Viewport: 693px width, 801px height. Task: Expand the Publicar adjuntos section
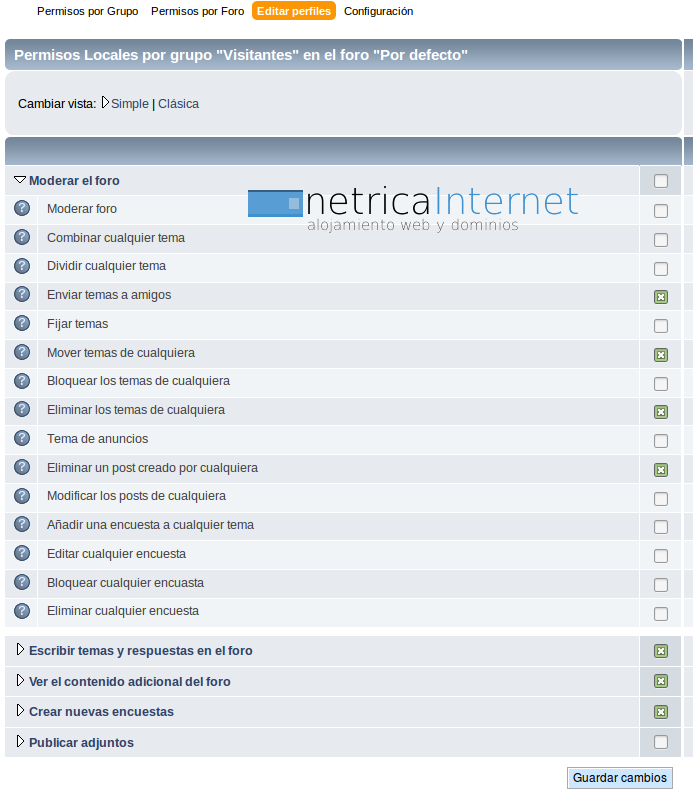pos(20,743)
